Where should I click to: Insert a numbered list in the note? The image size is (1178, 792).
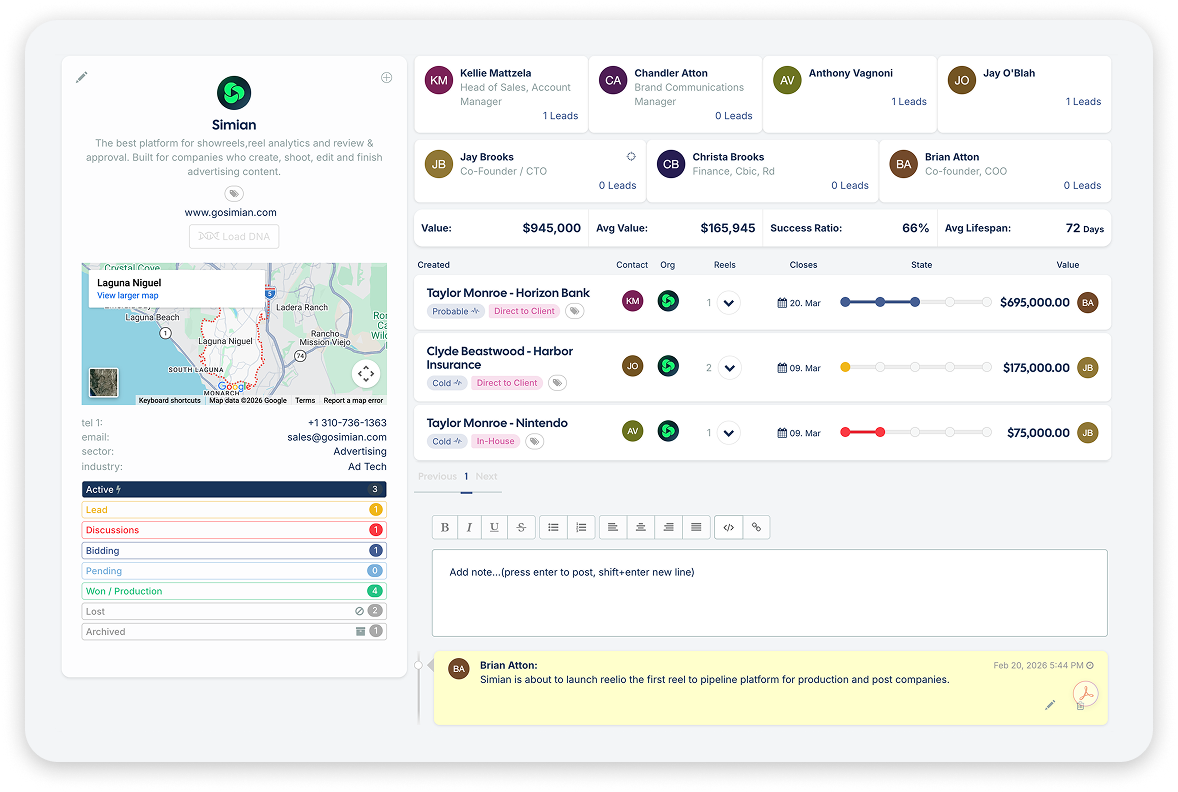(x=580, y=527)
